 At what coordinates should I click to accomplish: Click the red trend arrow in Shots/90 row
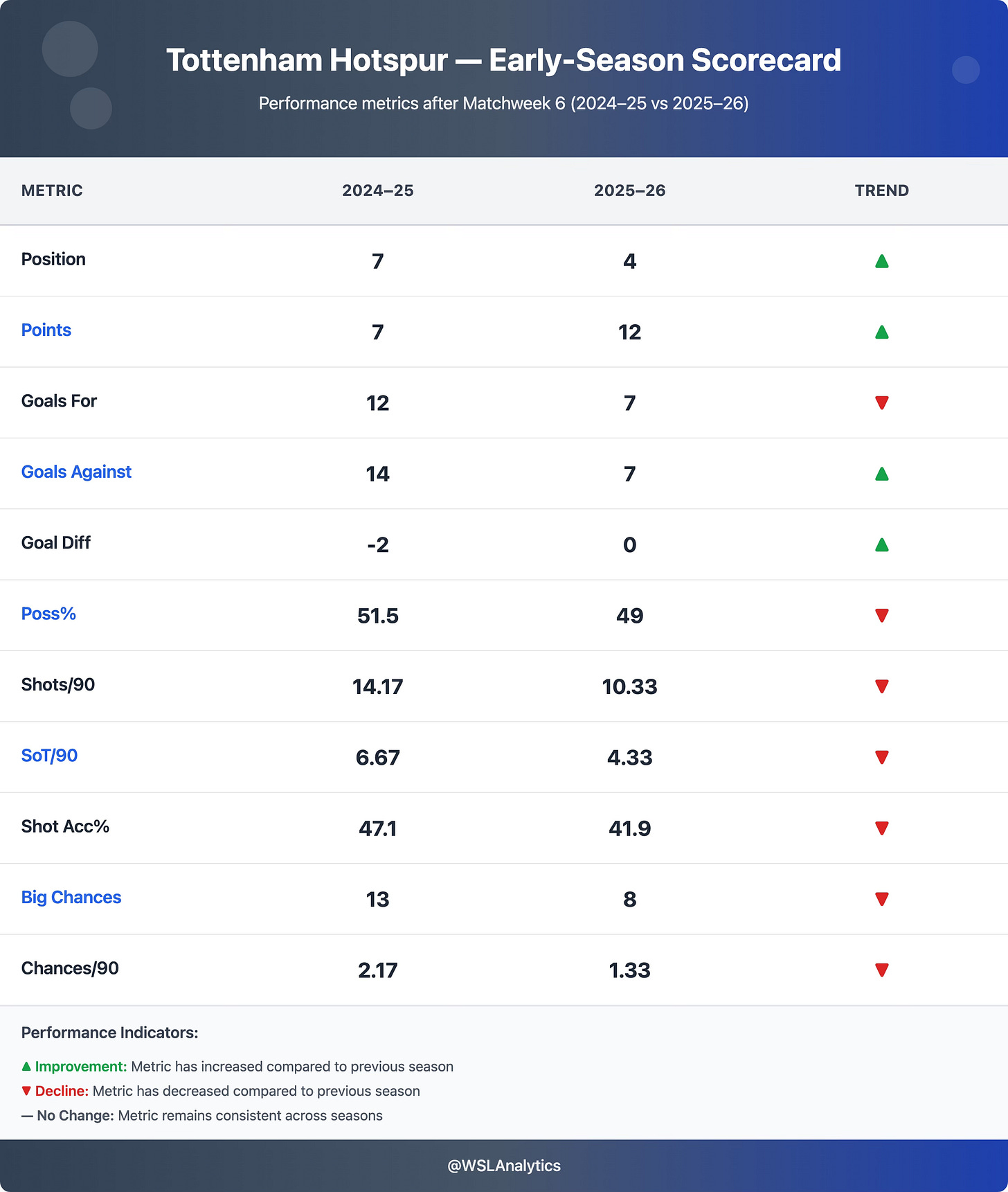881,686
